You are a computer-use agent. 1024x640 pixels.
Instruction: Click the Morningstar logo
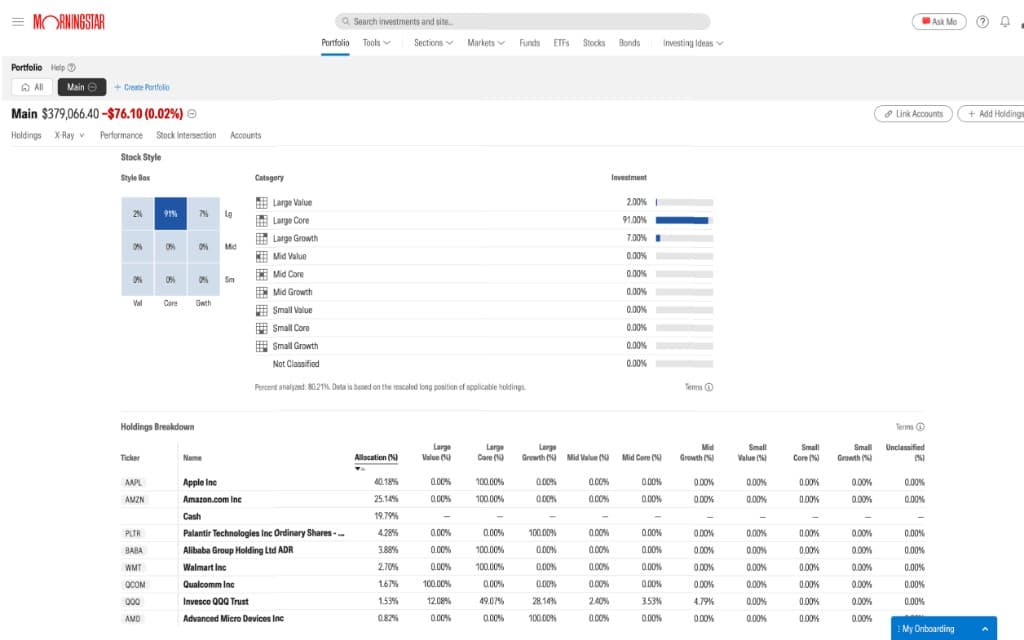click(69, 22)
